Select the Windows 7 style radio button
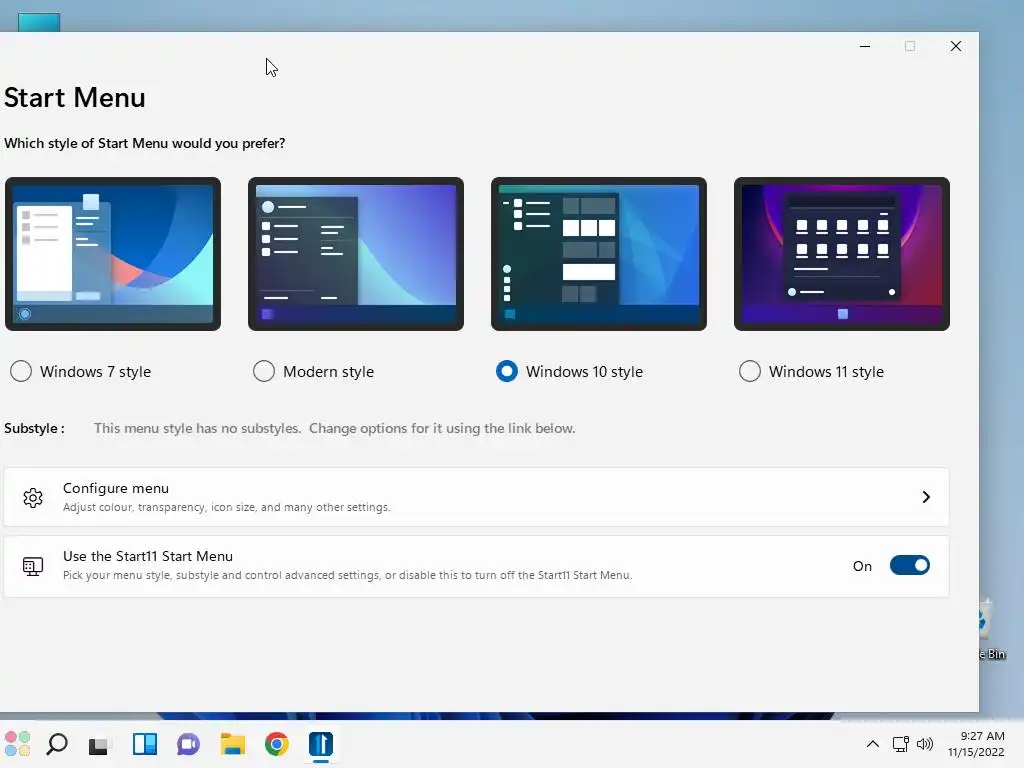 click(x=21, y=371)
